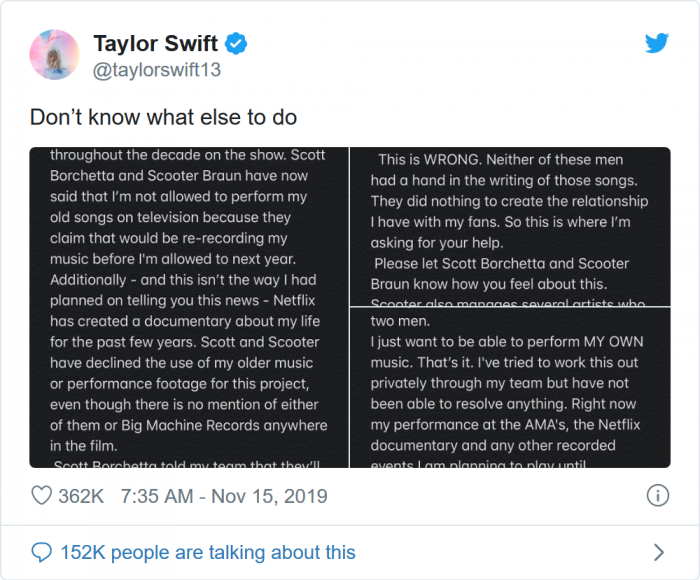Click the speech bubble conversation icon
The image size is (700, 580).
pyautogui.click(x=41, y=552)
